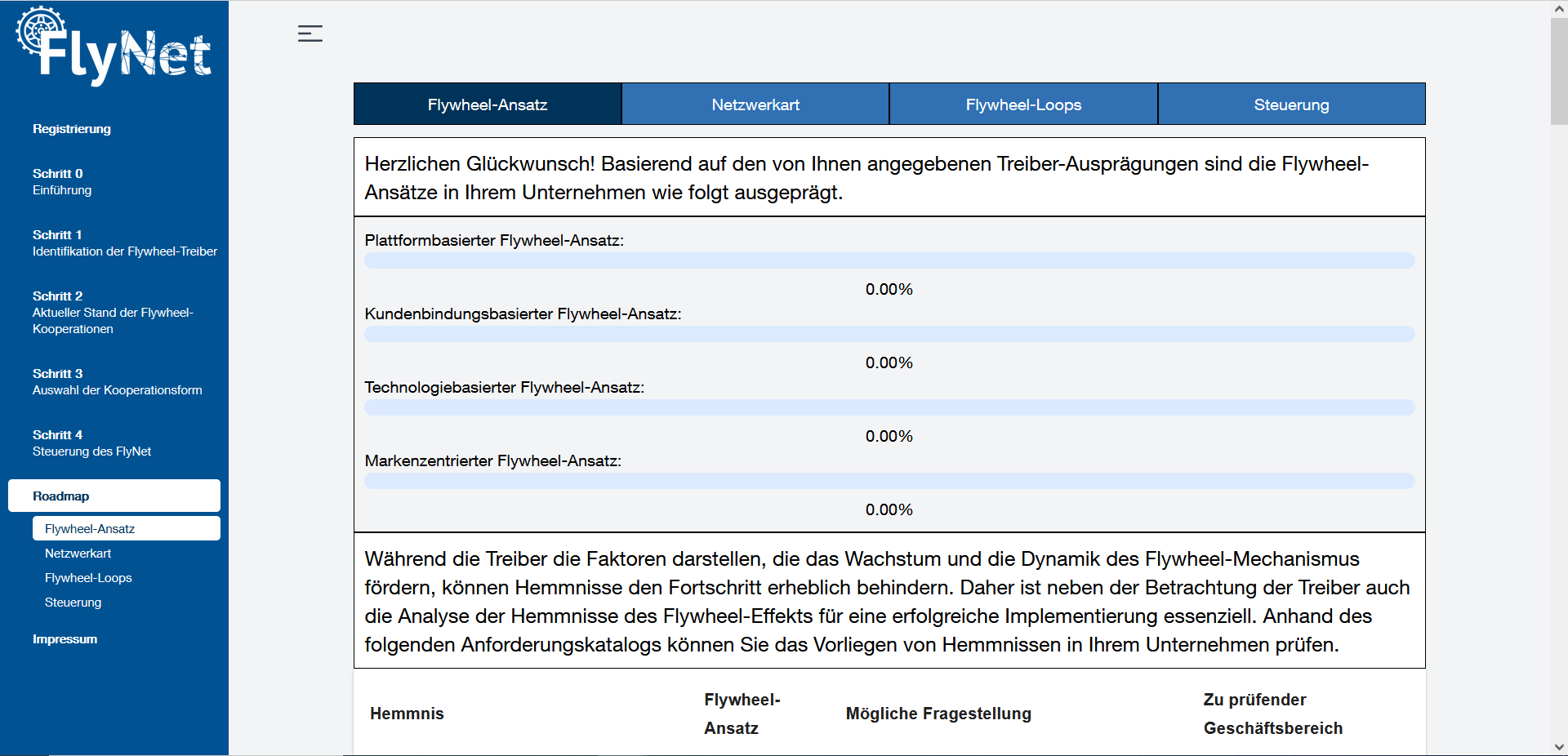Select the Flywheel-Ansatz tab
1568x756 pixels.
[488, 105]
